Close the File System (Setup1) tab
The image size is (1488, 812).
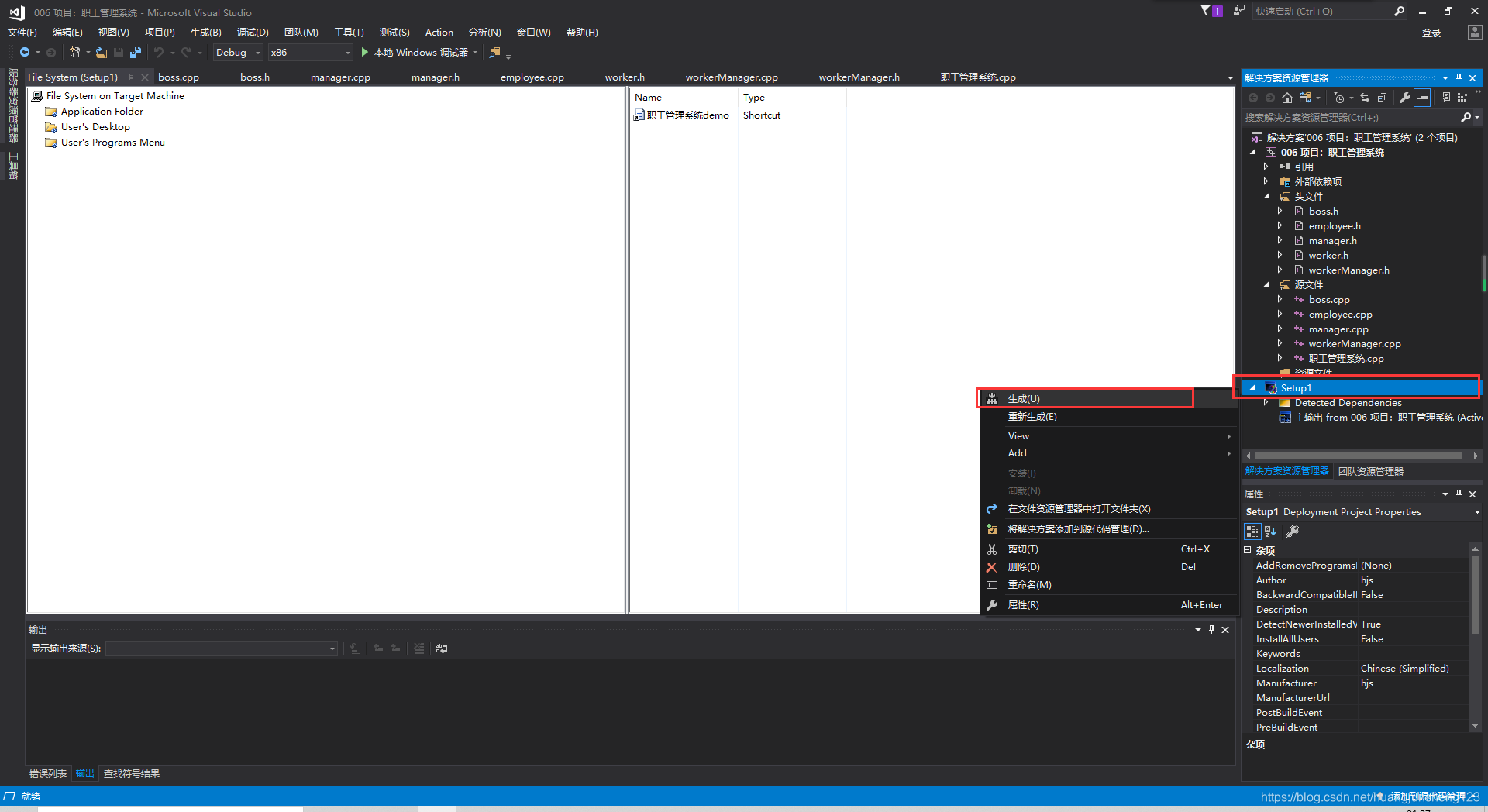point(145,77)
